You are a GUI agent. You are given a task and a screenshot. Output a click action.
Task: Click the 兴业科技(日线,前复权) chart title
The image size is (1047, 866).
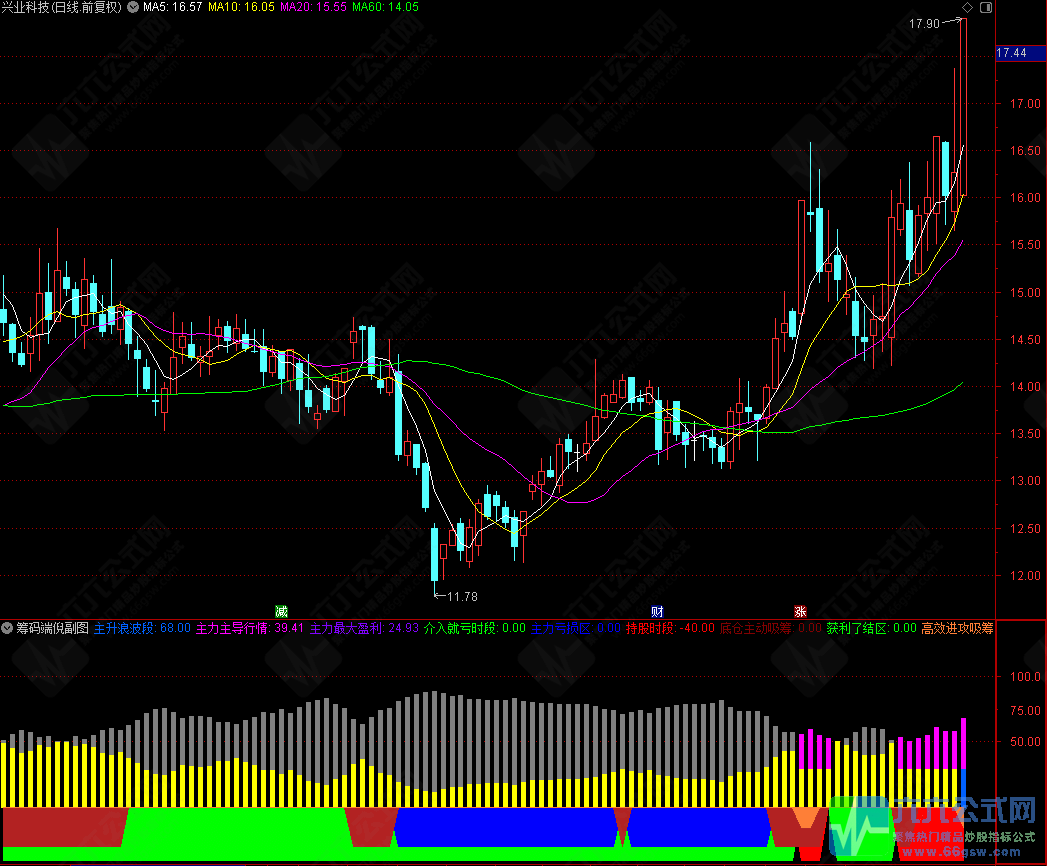pyautogui.click(x=61, y=7)
